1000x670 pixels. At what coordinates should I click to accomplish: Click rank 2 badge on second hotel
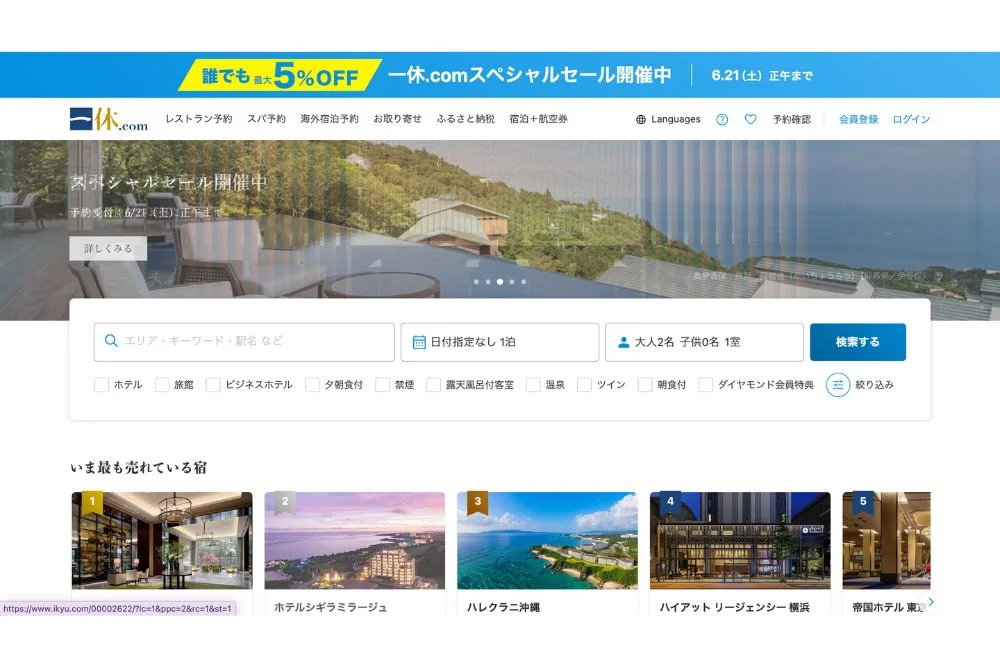coord(284,502)
